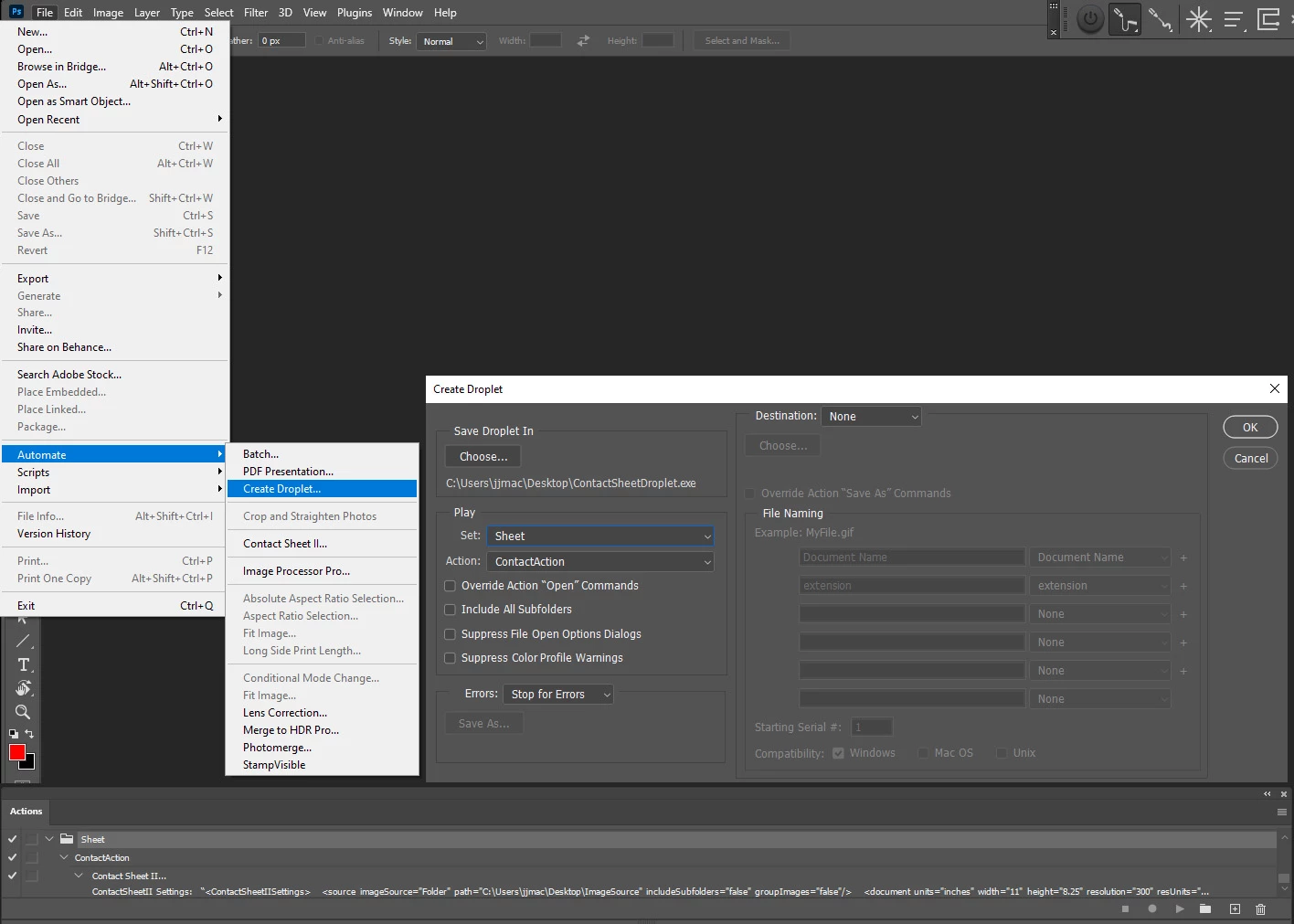Click OK in Create Droplet dialog
Screen dimensions: 1294x924
tap(1250, 427)
